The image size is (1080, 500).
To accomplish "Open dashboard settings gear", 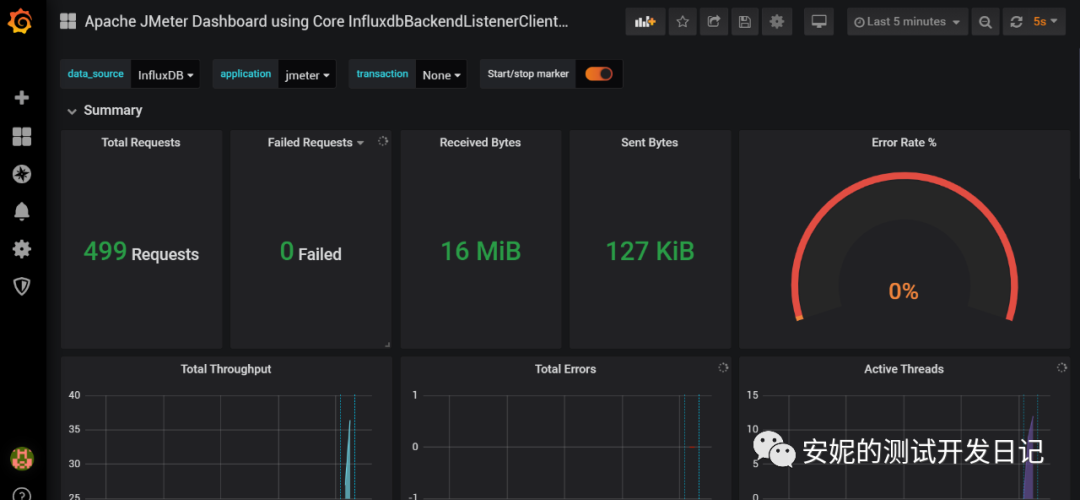I will point(777,22).
